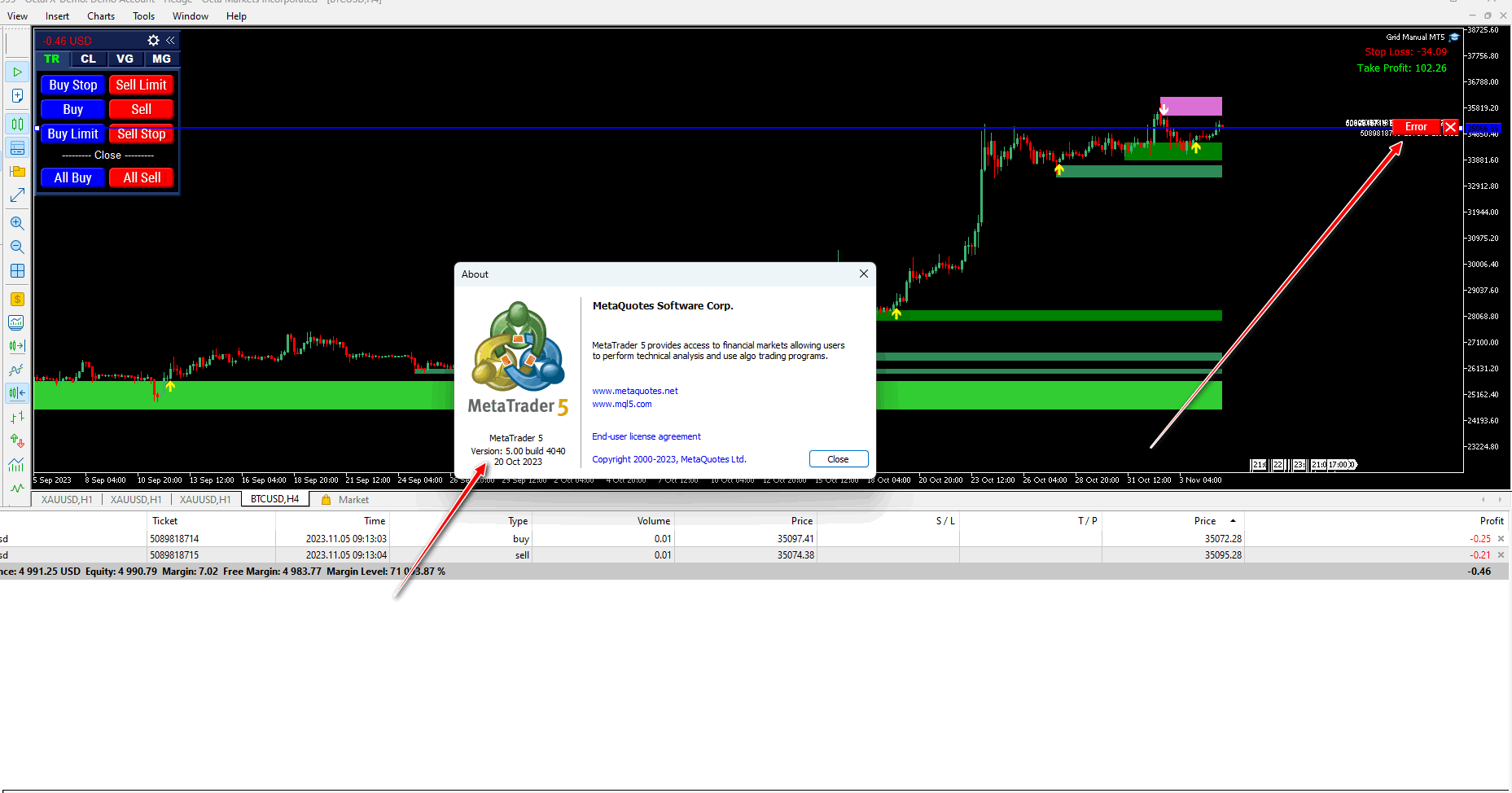The image size is (1512, 793).
Task: Open the Tools menu
Action: coord(144,16)
